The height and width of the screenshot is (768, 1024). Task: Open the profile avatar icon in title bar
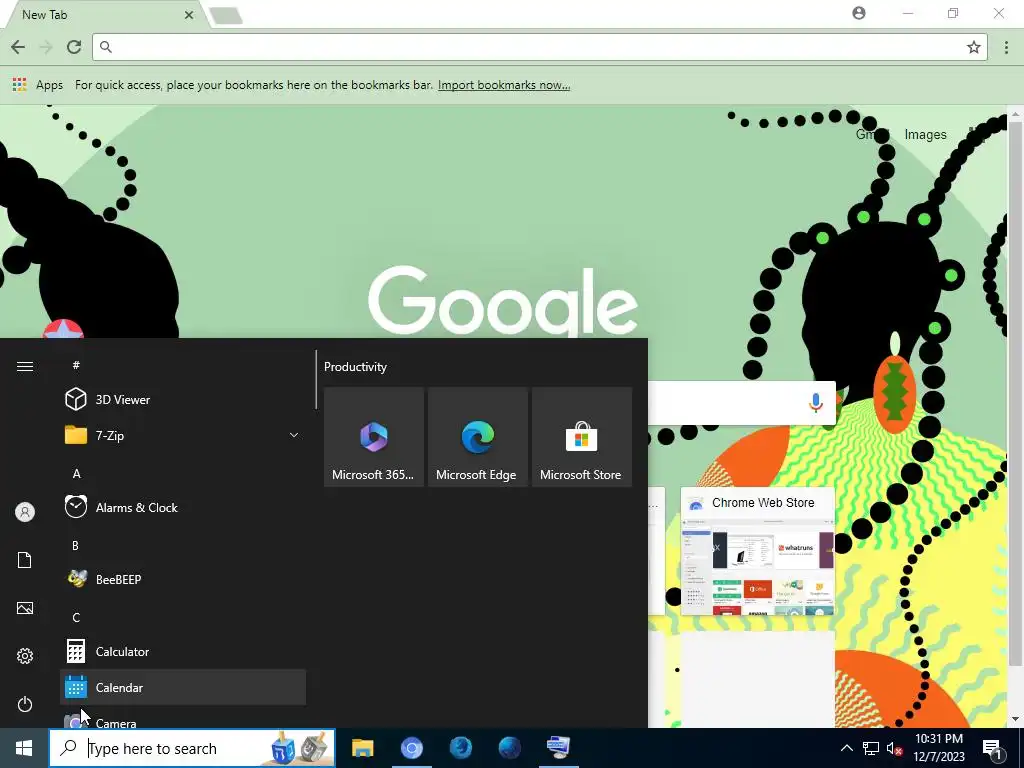pyautogui.click(x=859, y=13)
